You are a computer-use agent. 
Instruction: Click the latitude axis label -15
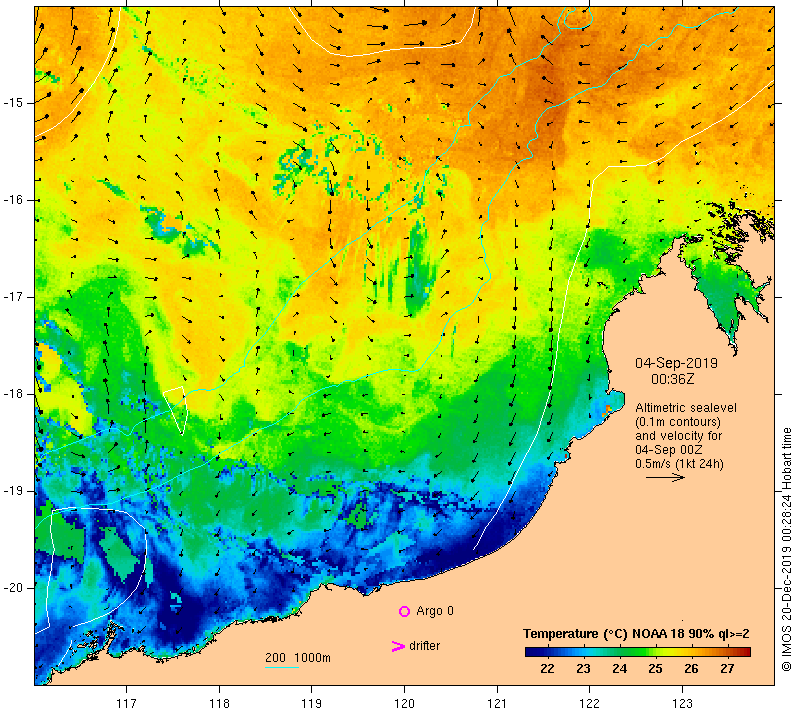[x=13, y=103]
